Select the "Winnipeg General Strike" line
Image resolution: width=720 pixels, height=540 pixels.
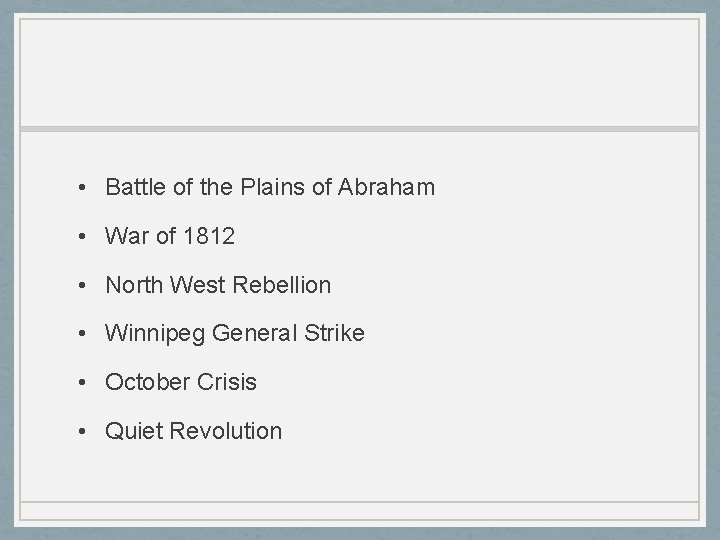[x=235, y=333]
